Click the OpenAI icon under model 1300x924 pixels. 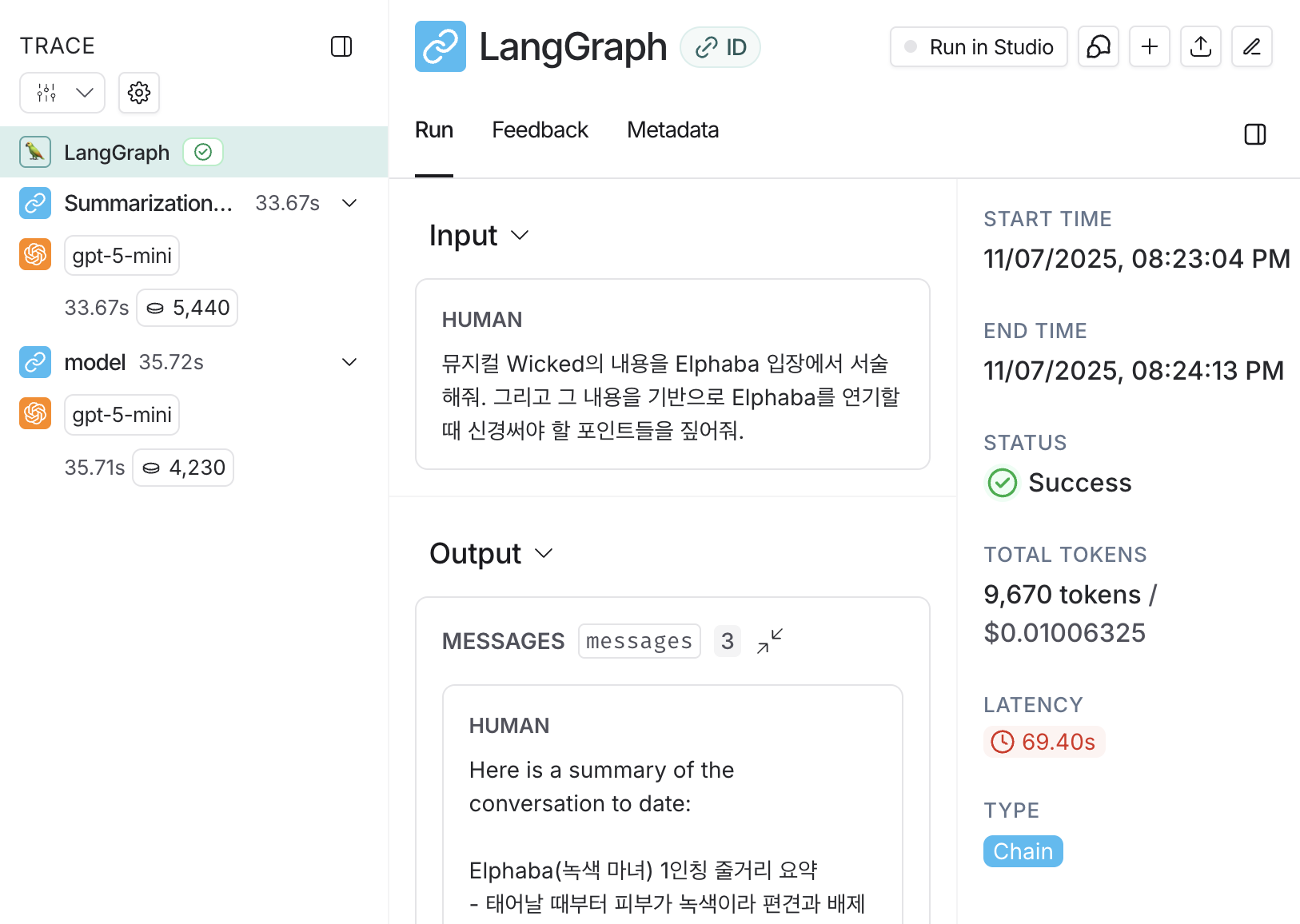[x=35, y=413]
